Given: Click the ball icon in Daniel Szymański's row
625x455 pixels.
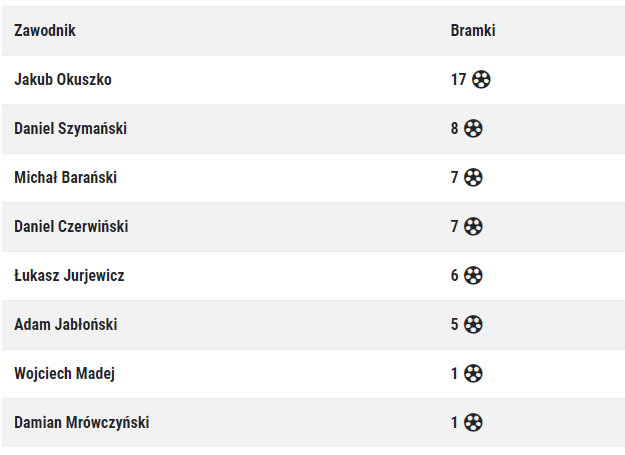Looking at the screenshot, I should pos(473,128).
